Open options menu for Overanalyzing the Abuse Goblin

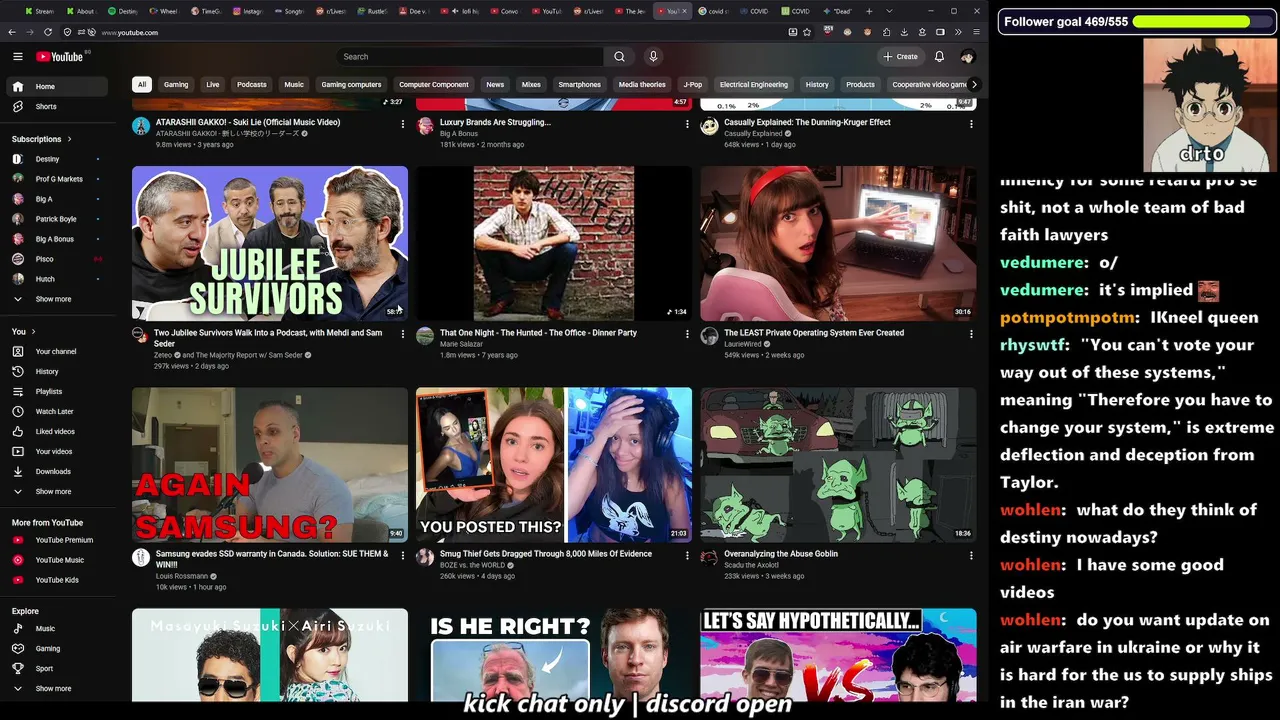coord(971,556)
